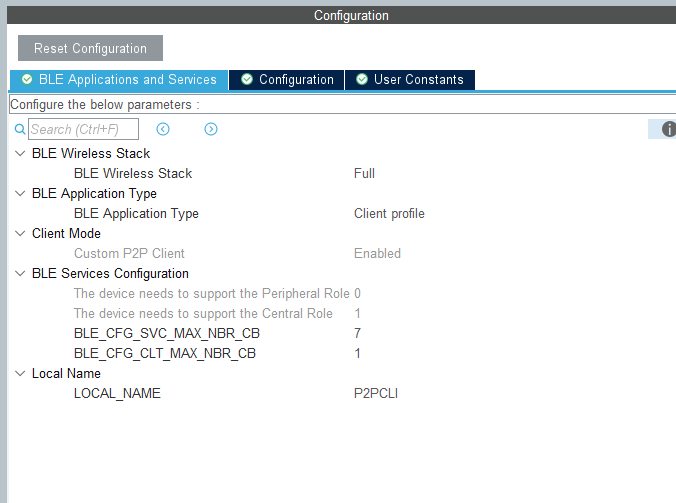Screen dimensions: 676x503
Task: Open the Configuration tab
Action: (x=287, y=80)
